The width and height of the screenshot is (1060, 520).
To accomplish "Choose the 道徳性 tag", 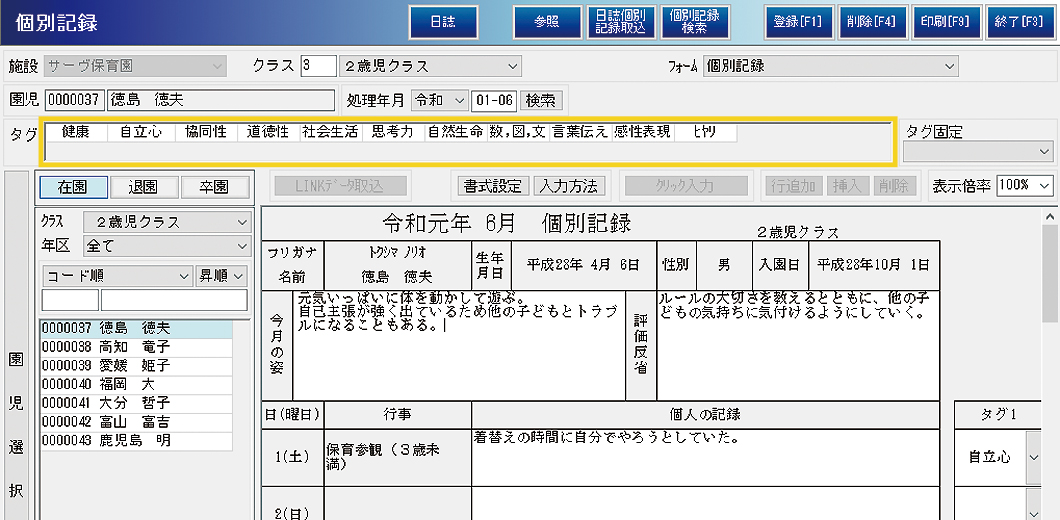I will click(x=268, y=132).
